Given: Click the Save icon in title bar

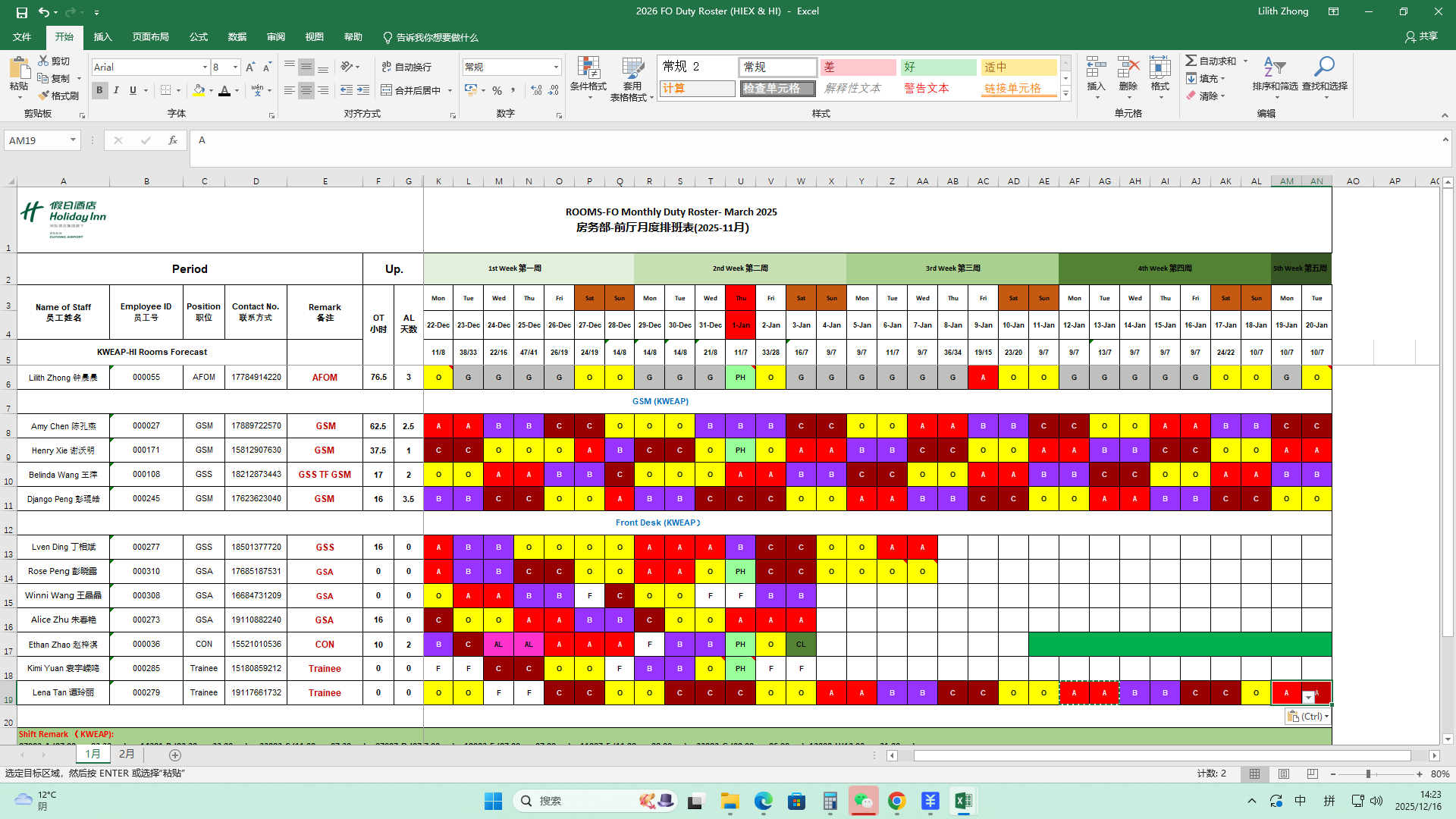Looking at the screenshot, I should tap(21, 11).
